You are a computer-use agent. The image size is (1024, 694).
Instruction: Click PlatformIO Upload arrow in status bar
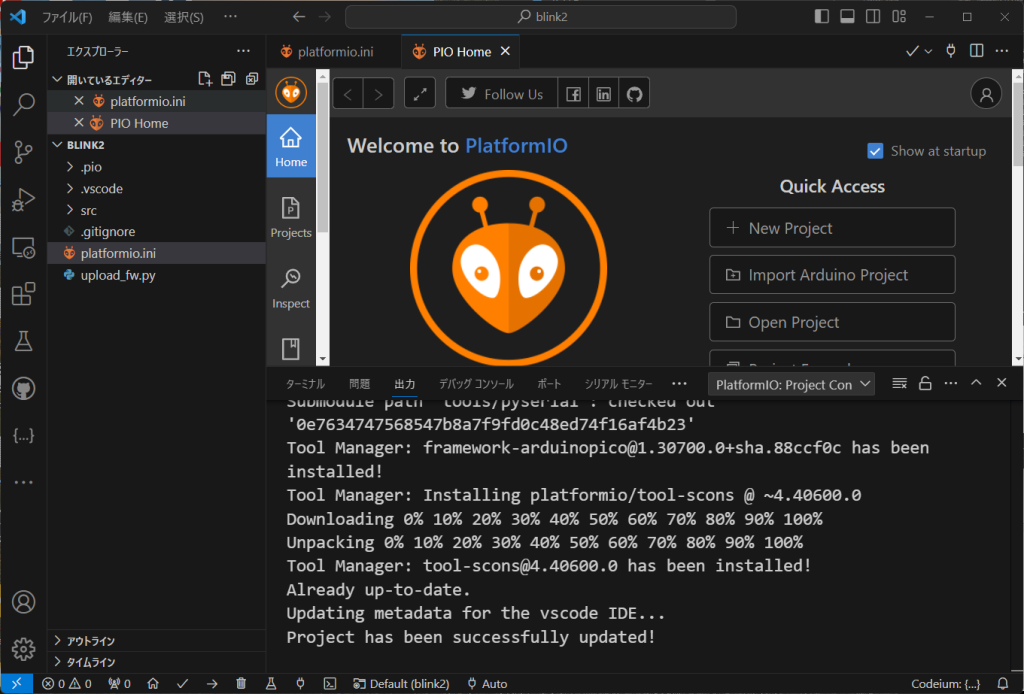212,684
